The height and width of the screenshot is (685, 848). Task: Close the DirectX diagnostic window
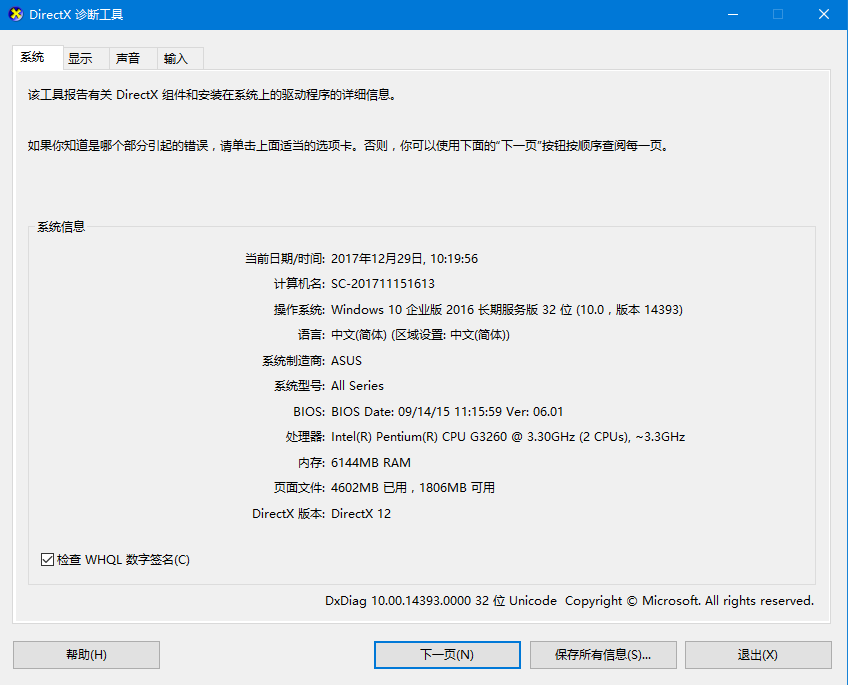(824, 15)
